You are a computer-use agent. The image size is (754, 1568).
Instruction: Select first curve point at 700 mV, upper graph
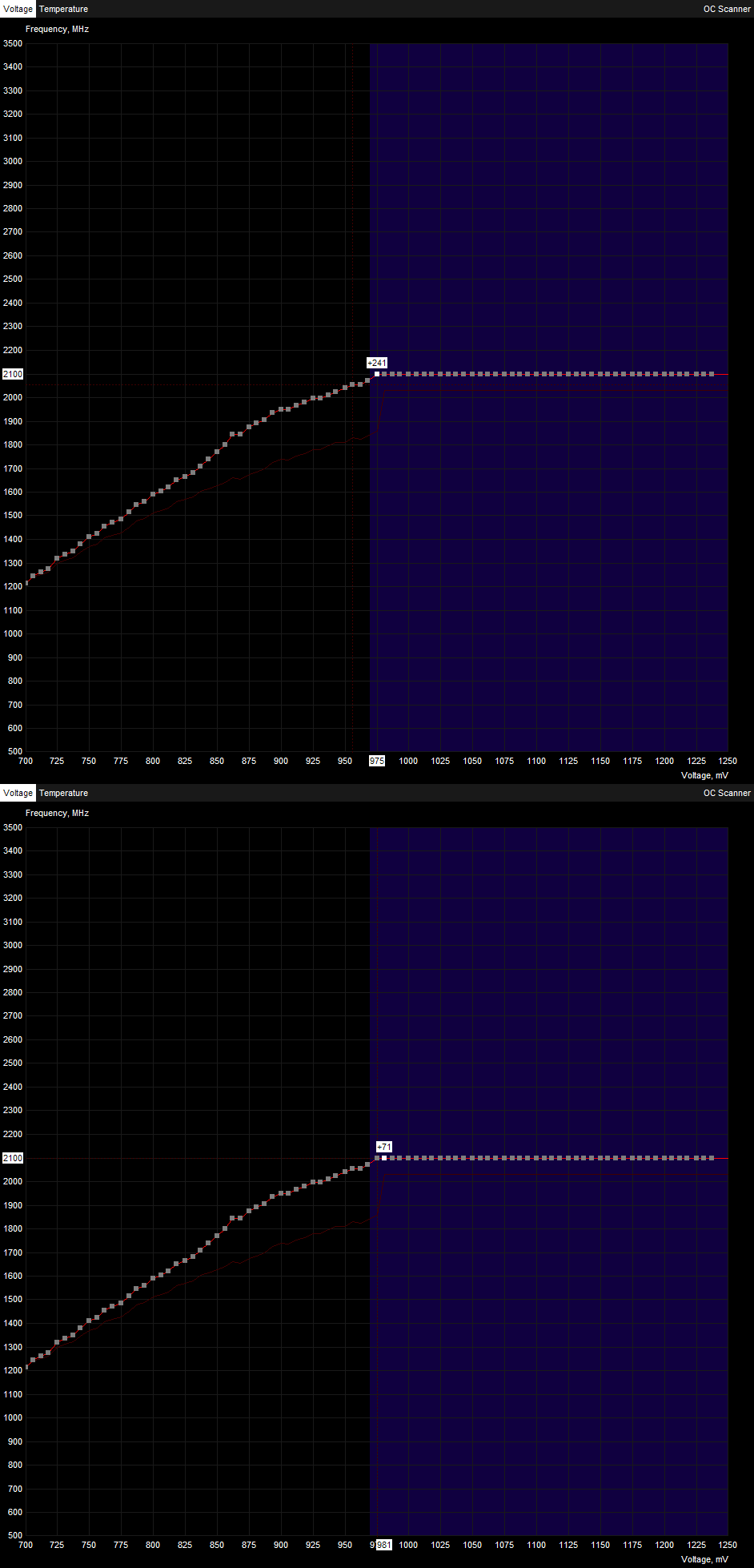(26, 583)
